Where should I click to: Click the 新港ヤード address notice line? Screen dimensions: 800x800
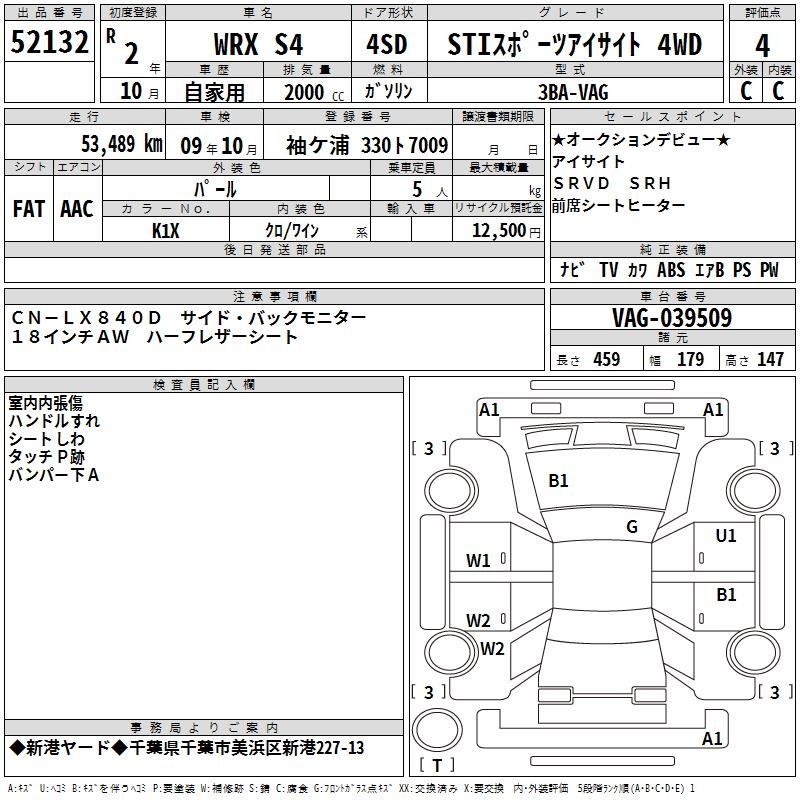[187, 748]
